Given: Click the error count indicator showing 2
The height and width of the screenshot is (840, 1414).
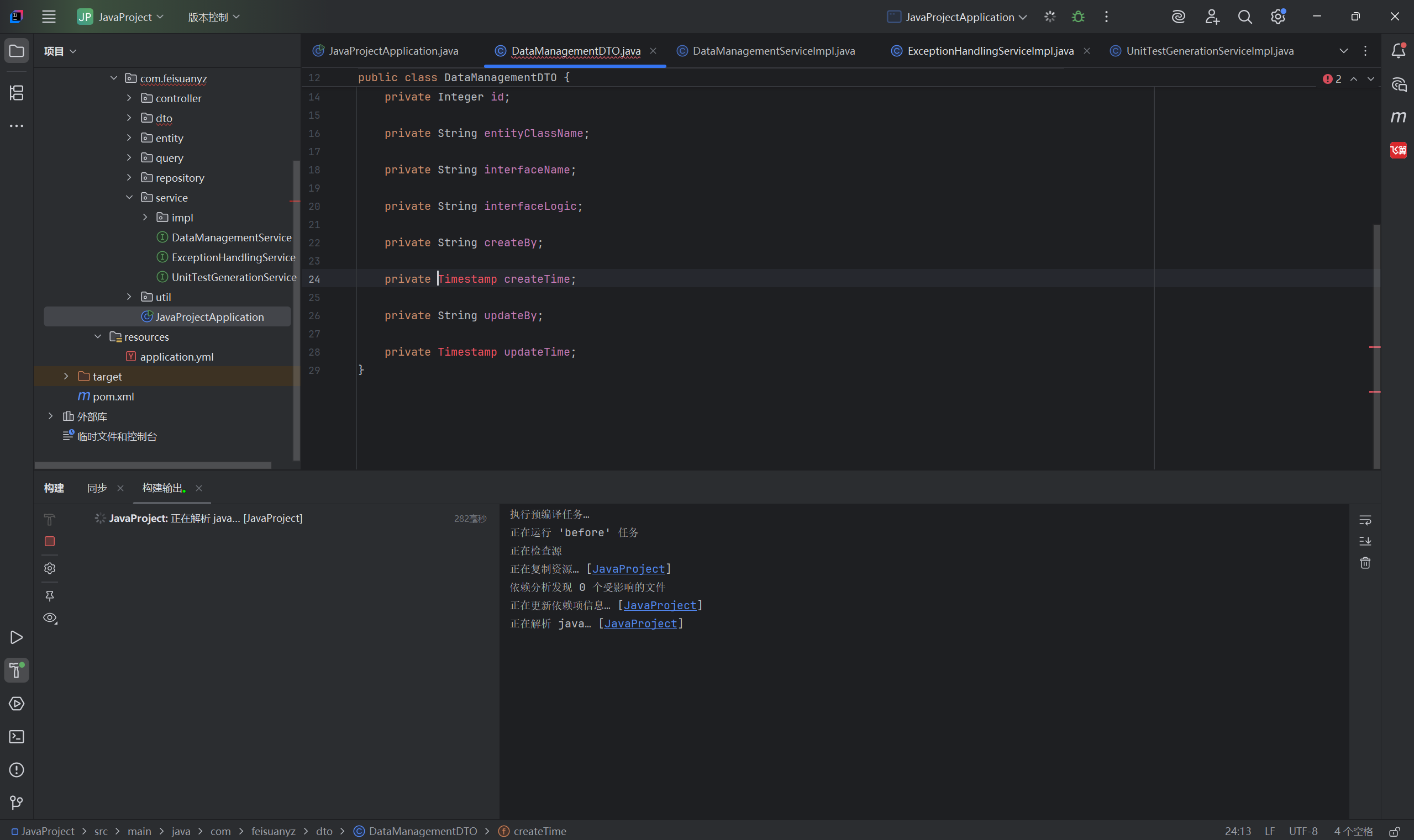Looking at the screenshot, I should [1332, 78].
